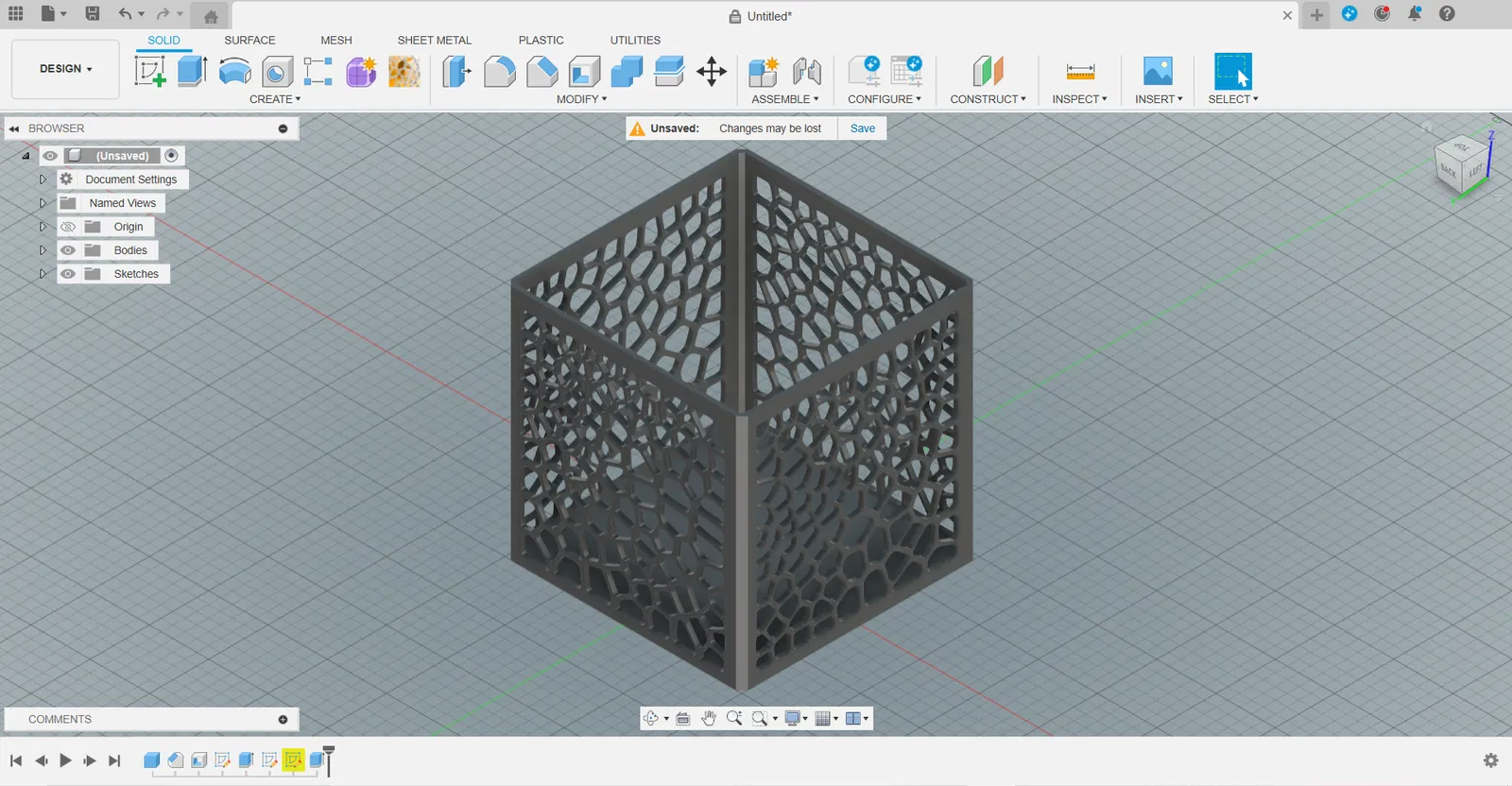
Task: Switch to the UTILITIES tab
Action: click(x=635, y=41)
